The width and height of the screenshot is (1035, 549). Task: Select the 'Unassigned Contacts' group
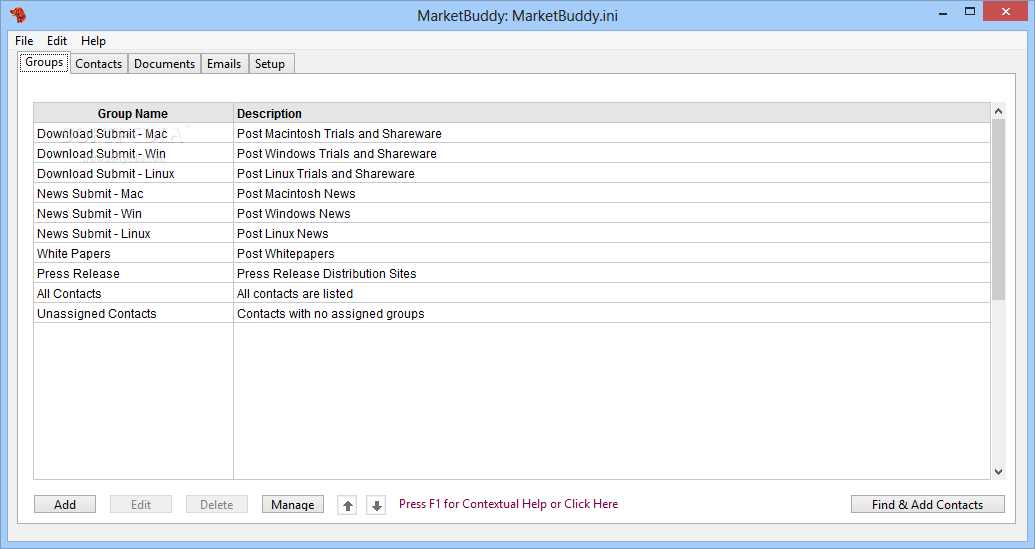133,314
